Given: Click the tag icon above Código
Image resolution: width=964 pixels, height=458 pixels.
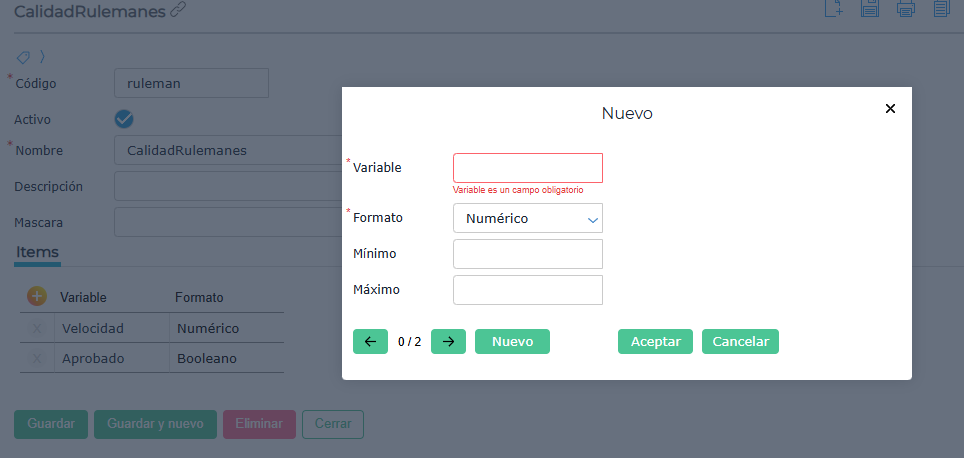Looking at the screenshot, I should [x=24, y=57].
